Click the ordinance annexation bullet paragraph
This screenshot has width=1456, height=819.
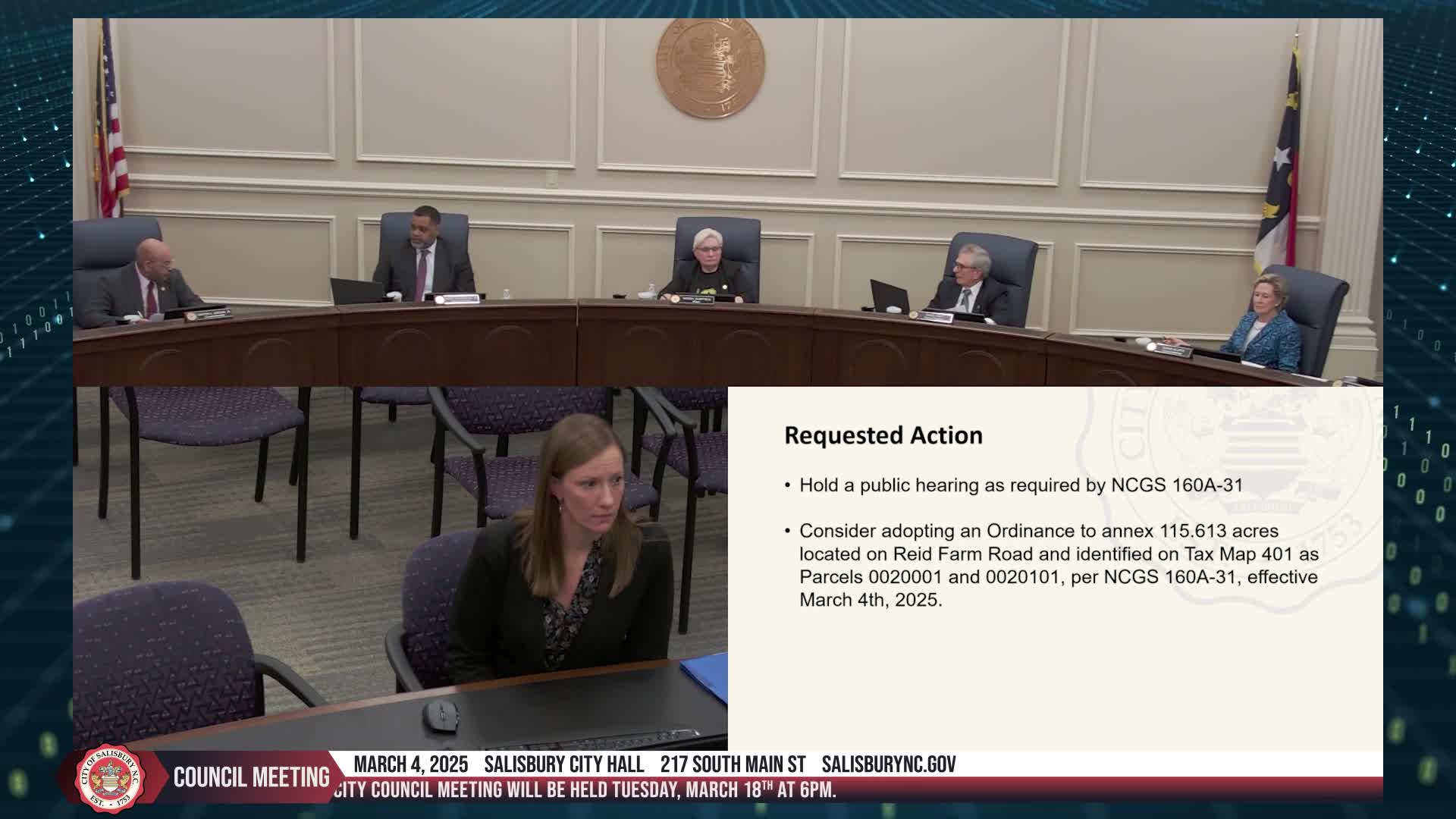[x=1058, y=565]
